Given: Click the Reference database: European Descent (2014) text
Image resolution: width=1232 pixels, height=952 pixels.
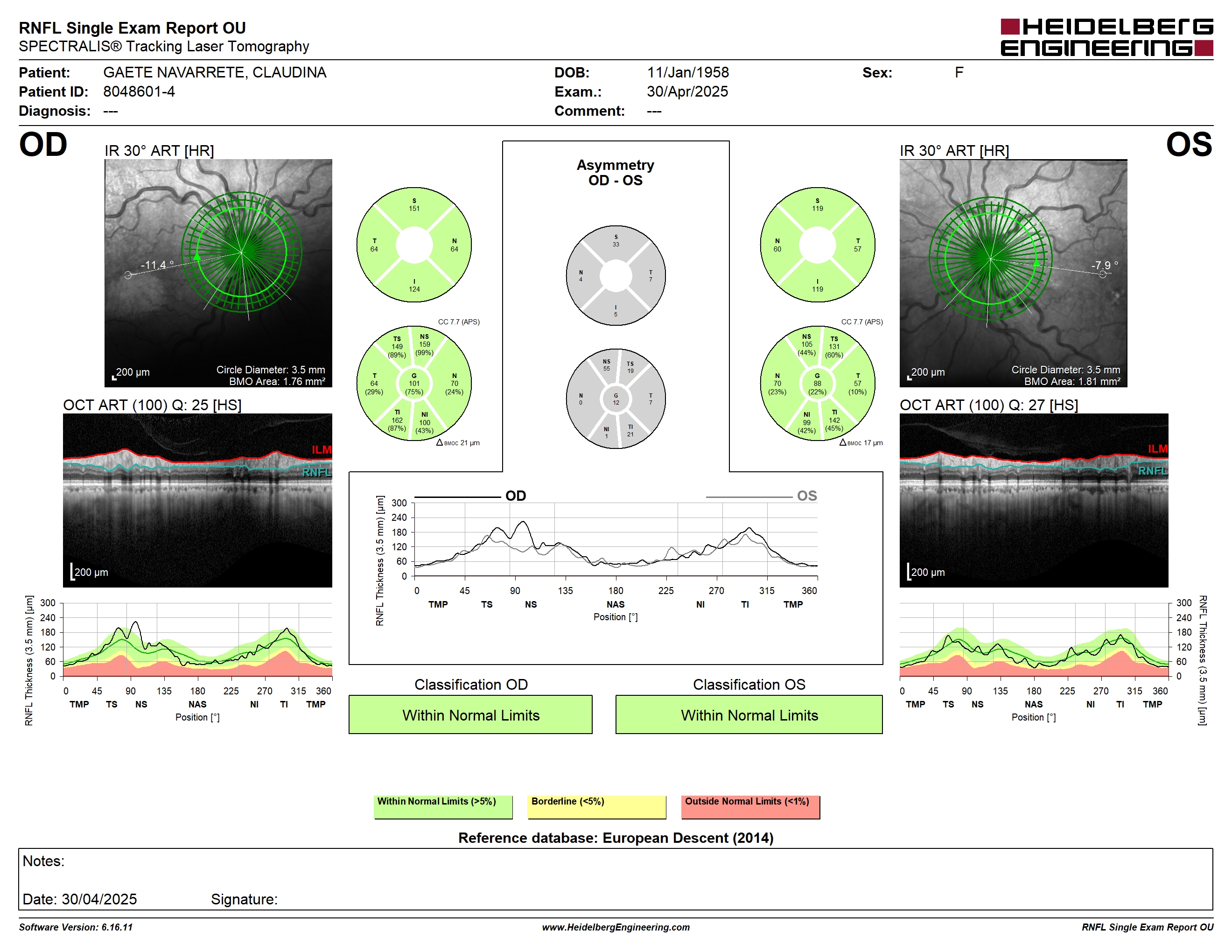Looking at the screenshot, I should [616, 838].
